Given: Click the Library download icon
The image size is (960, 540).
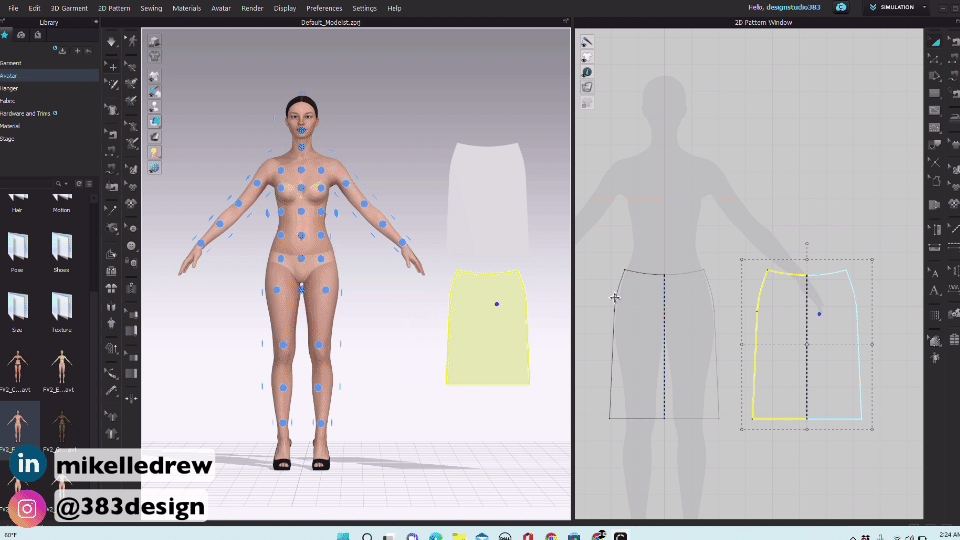Looking at the screenshot, I should 62,50.
